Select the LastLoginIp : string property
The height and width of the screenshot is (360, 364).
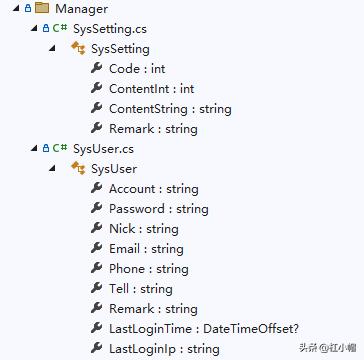tap(164, 349)
